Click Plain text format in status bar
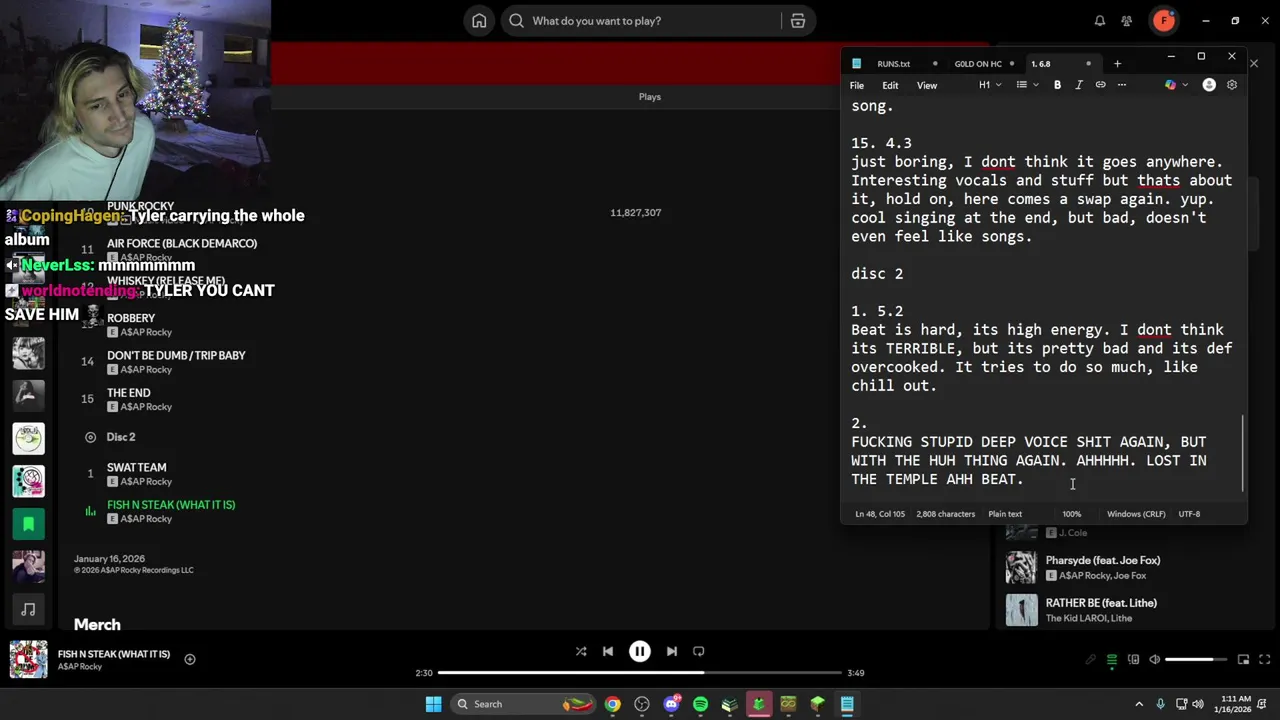This screenshot has width=1280, height=720. (x=1005, y=514)
